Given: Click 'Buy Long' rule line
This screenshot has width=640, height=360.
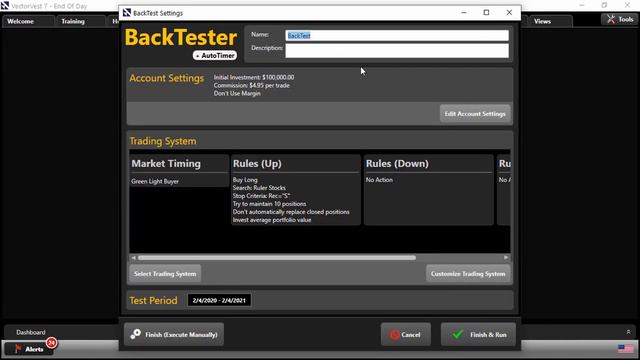Looking at the screenshot, I should coord(245,180).
